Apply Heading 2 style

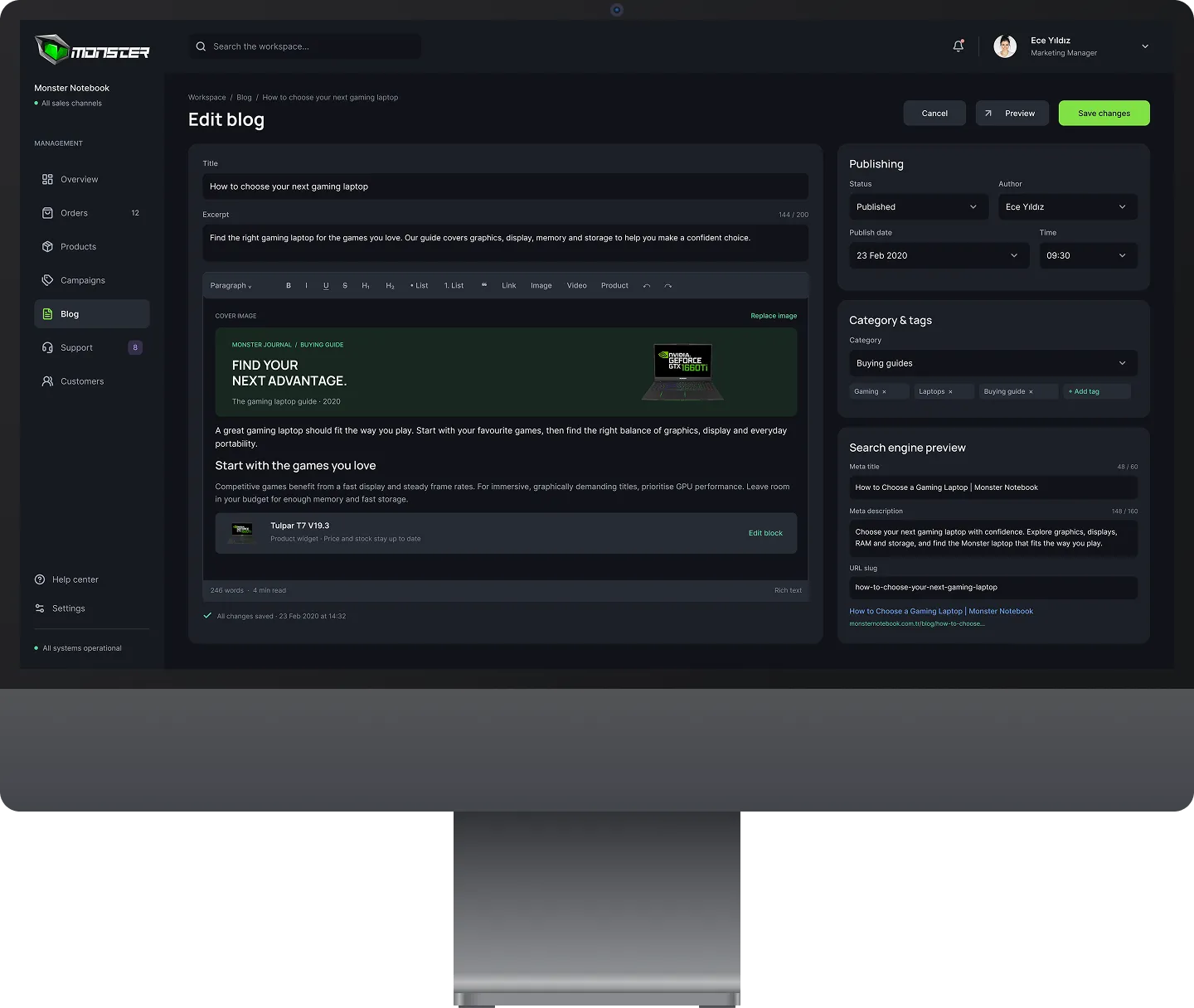pyautogui.click(x=390, y=286)
